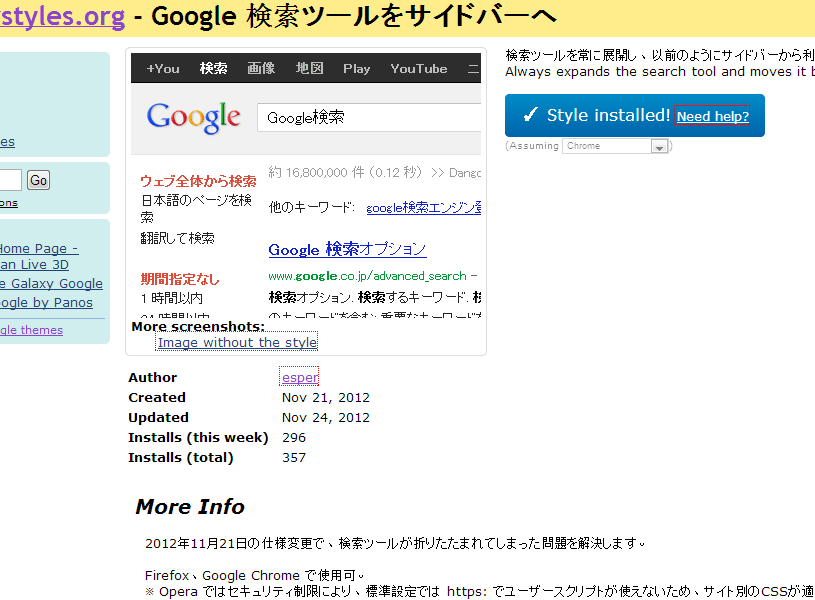
Task: Click the sidebar search input field
Action: pos(10,180)
